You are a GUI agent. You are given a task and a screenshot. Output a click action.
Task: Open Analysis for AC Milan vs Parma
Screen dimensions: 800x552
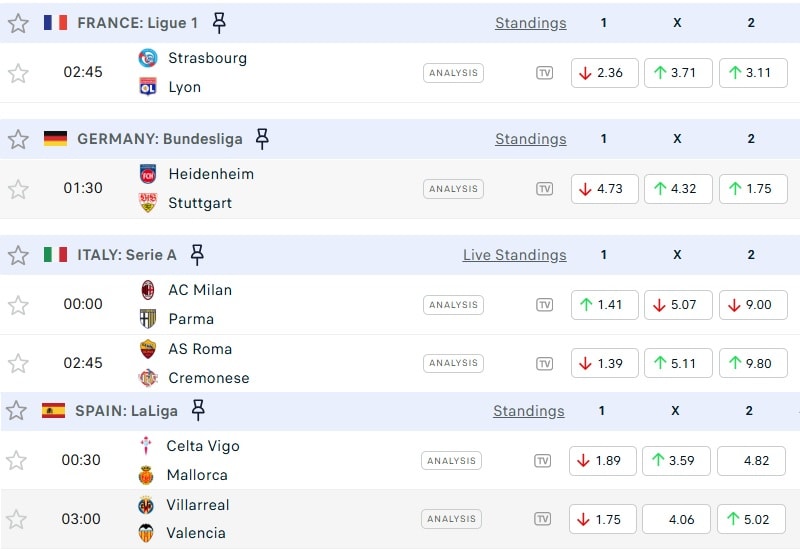(x=453, y=305)
